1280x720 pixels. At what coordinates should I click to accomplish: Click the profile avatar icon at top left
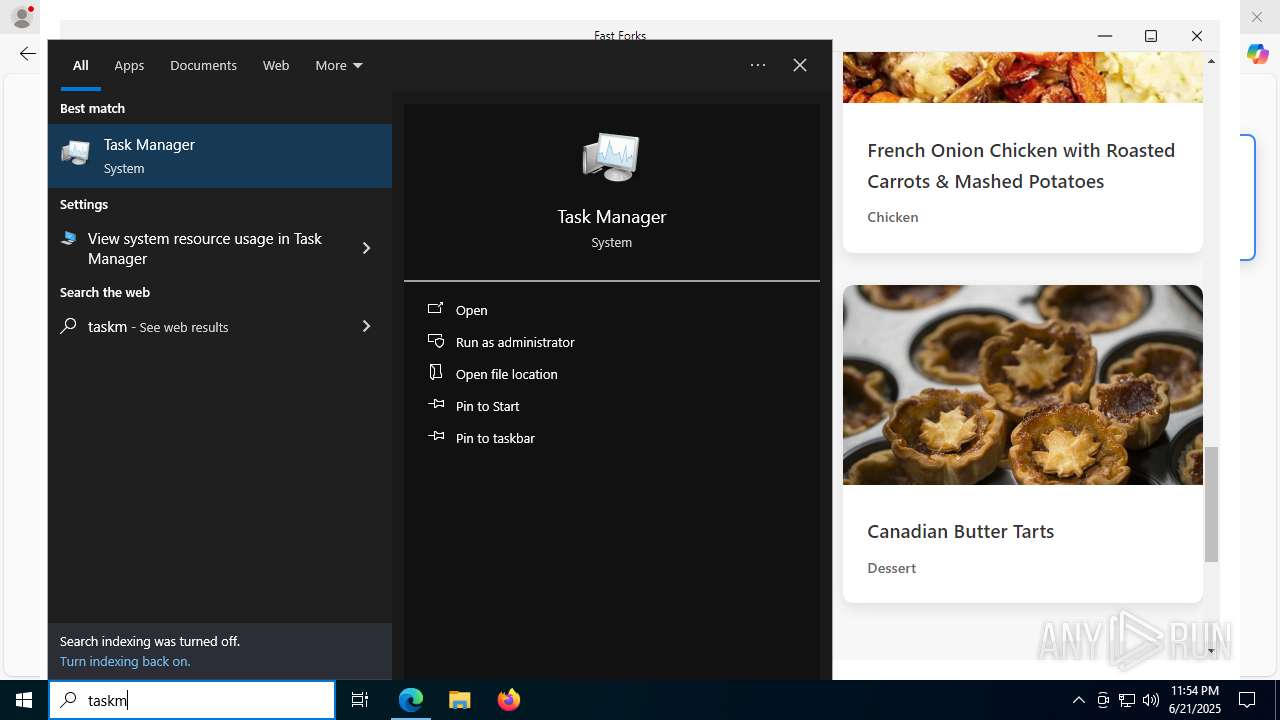pos(22,17)
